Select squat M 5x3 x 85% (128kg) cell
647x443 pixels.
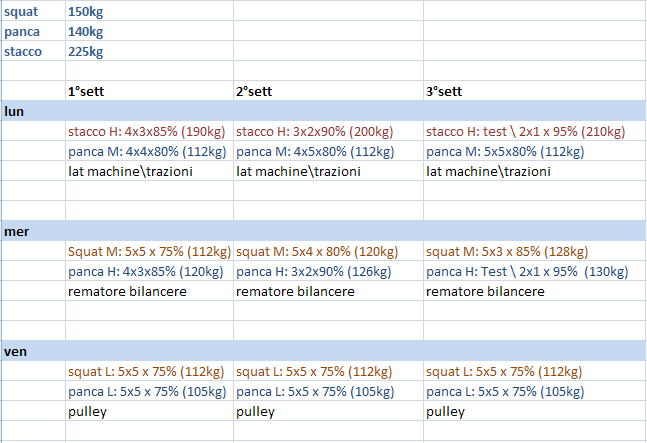click(x=507, y=251)
